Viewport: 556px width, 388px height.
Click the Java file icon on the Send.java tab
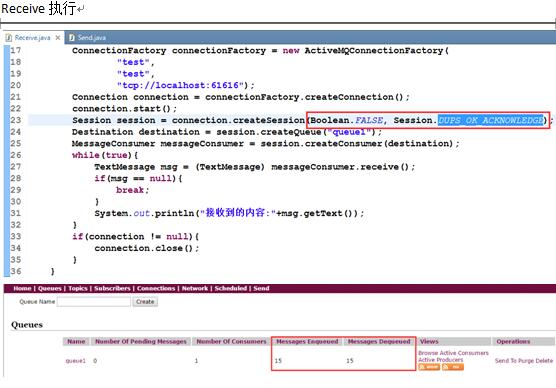click(72, 38)
